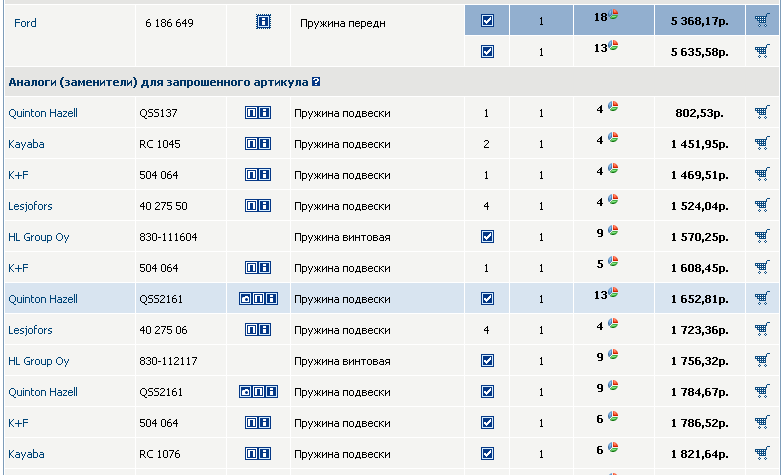Open K+F link in 1 469,51р. row

point(18,175)
